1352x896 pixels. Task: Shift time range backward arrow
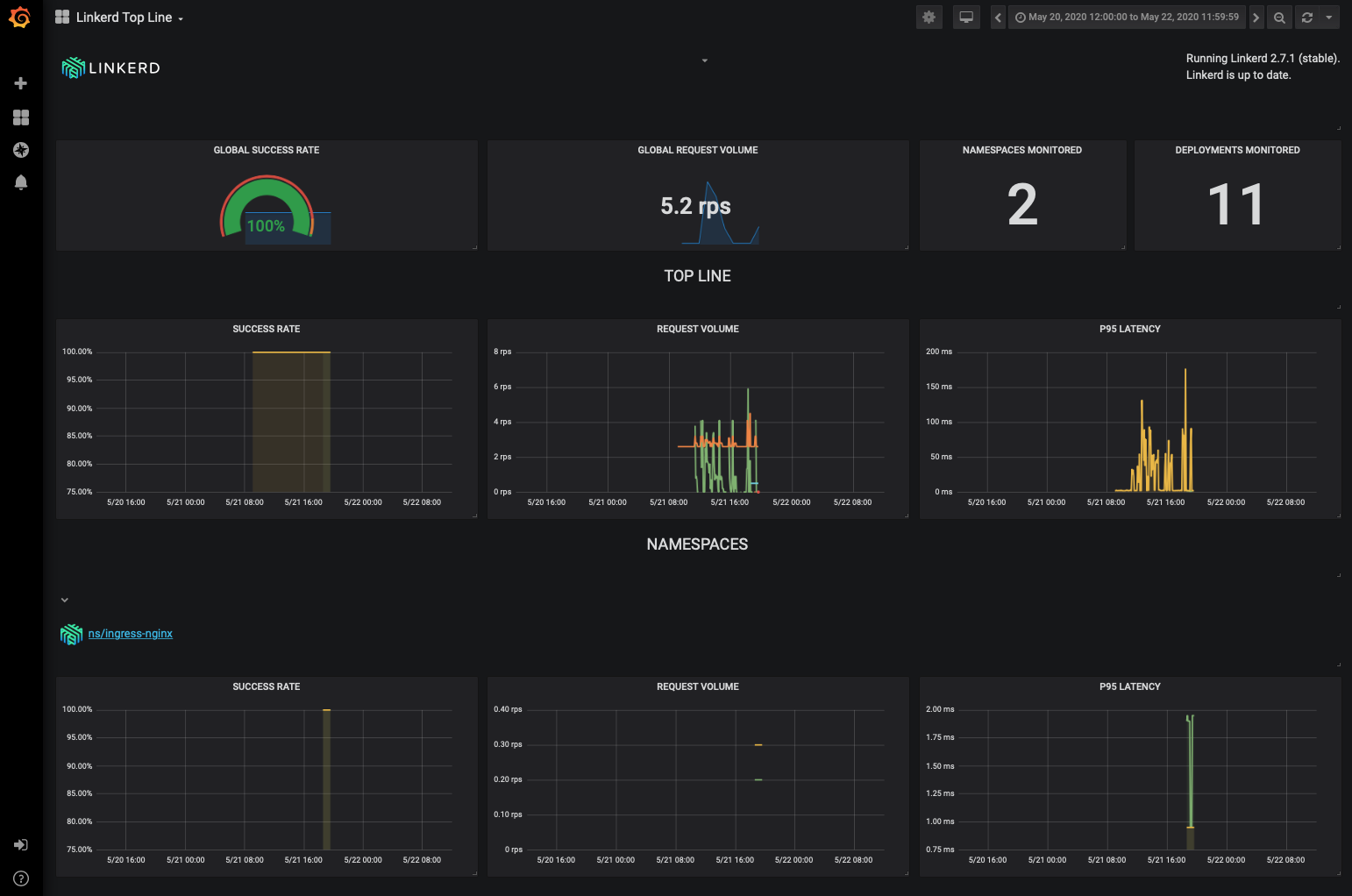998,18
